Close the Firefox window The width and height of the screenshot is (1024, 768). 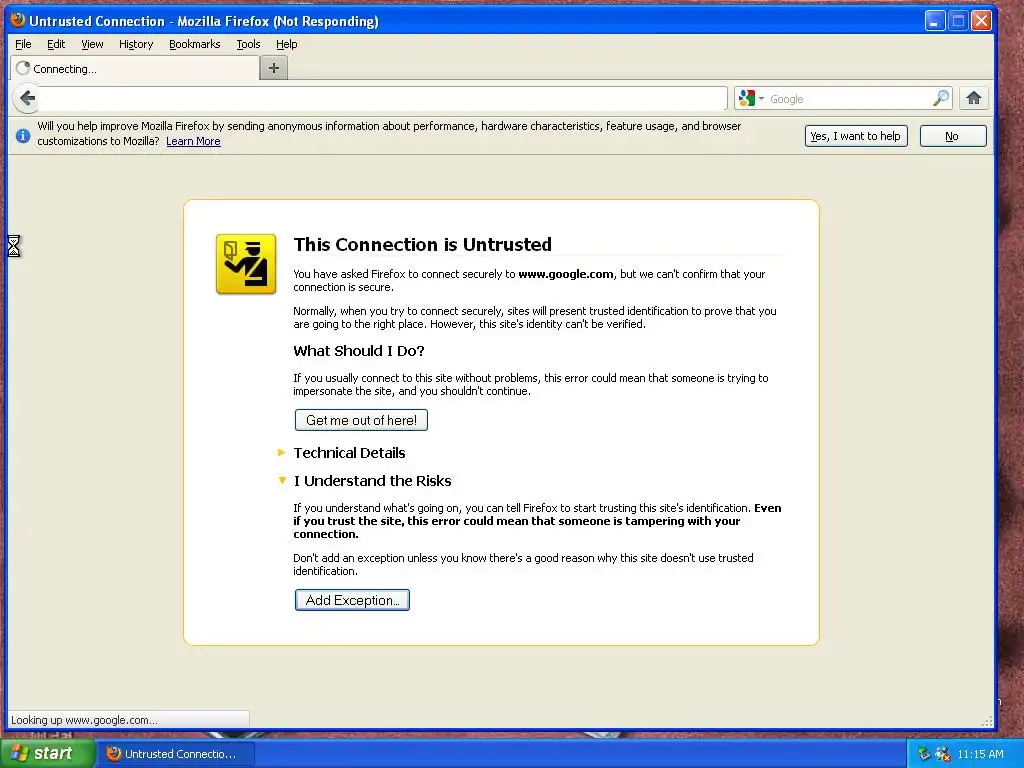tap(981, 21)
